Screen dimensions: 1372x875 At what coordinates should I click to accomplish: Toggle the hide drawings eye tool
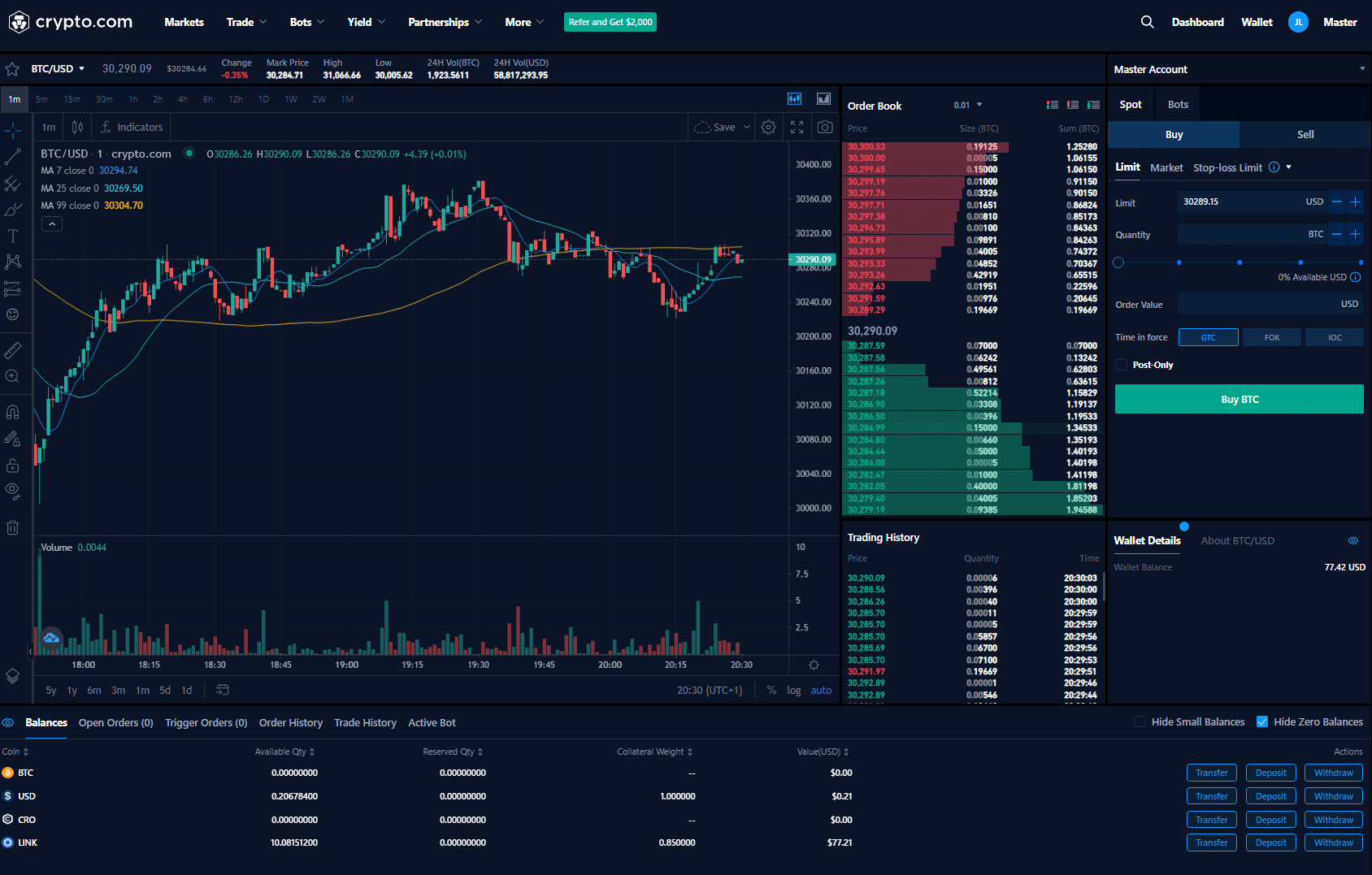[13, 491]
